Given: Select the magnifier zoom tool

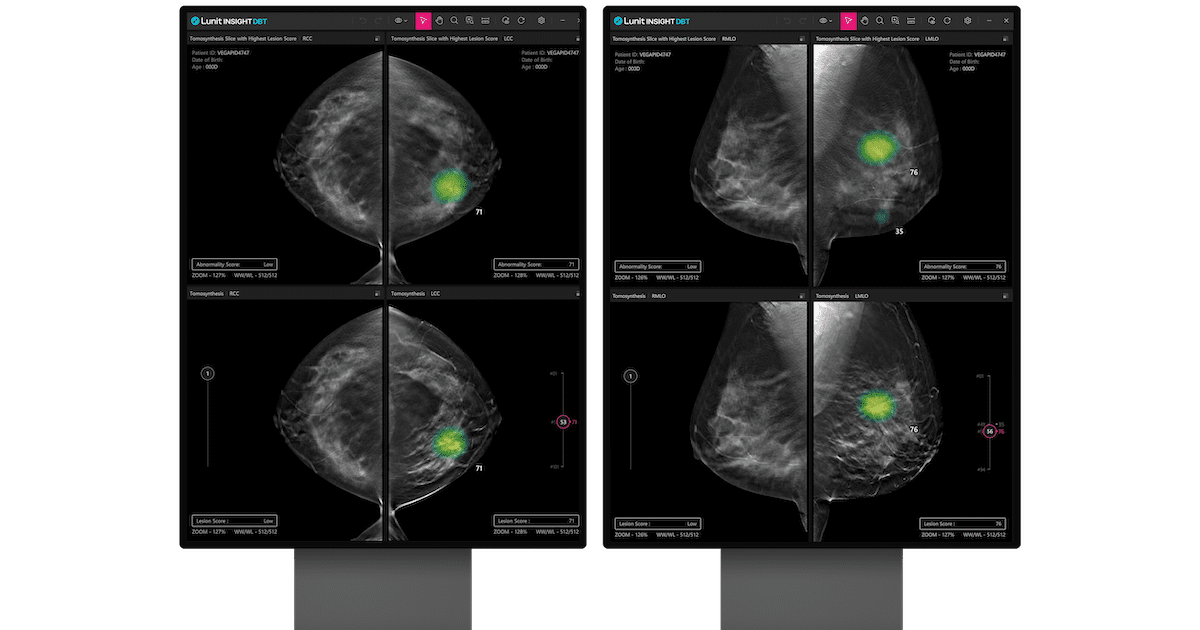Looking at the screenshot, I should coord(454,20).
